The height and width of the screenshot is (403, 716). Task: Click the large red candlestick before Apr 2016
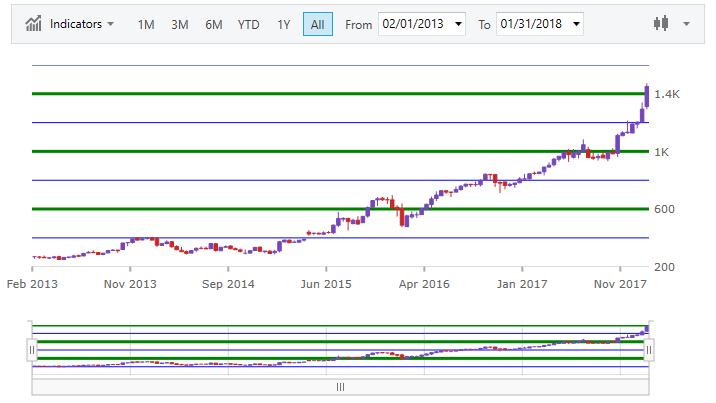click(x=402, y=216)
